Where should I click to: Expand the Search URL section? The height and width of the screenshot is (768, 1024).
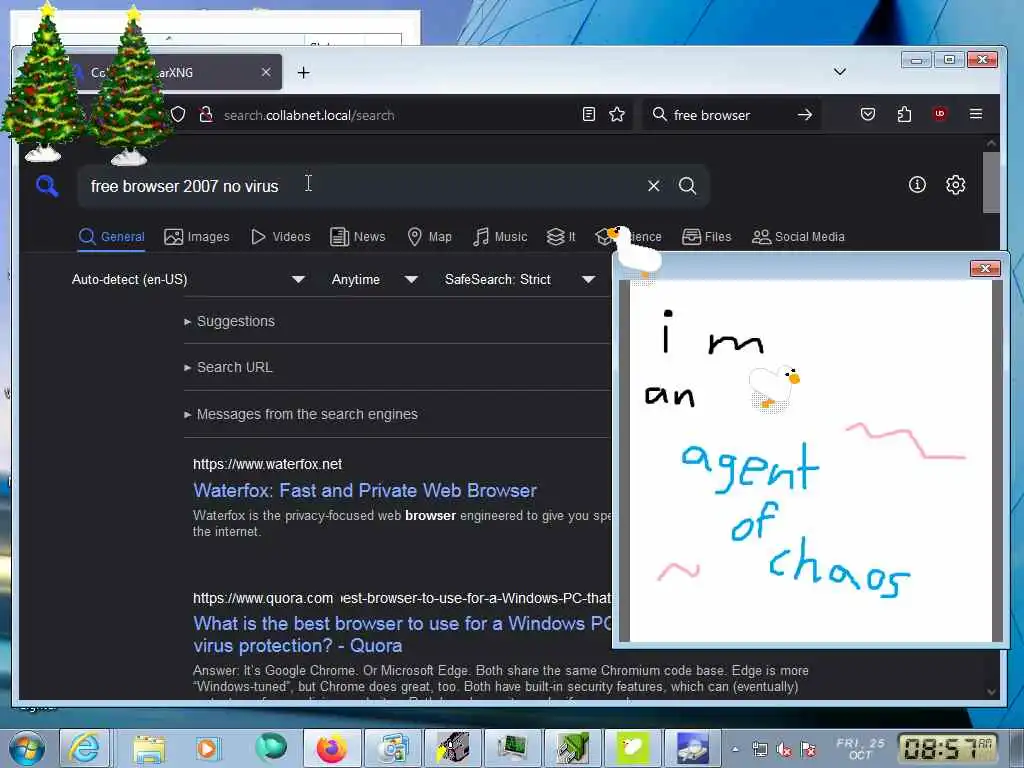pos(229,368)
